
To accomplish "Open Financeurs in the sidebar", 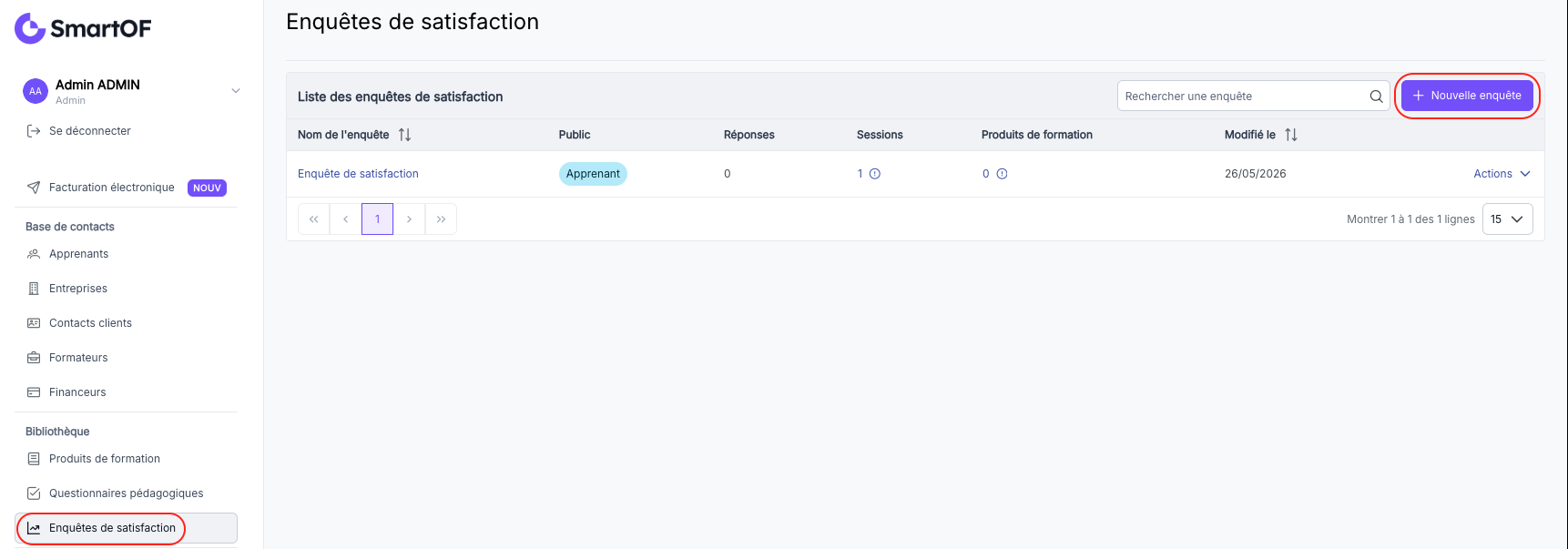I will click(77, 392).
